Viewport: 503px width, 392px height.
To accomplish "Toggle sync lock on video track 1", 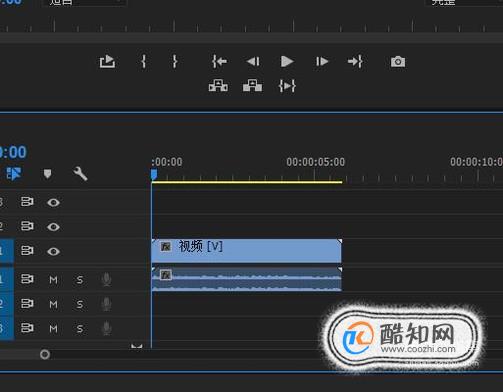I will [x=27, y=250].
